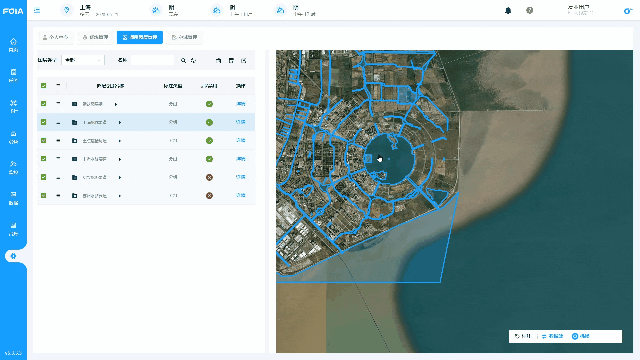Screen dimensions: 640x360
Task: Click the blue circular-icon button in map toolbar
Action: pos(580,336)
